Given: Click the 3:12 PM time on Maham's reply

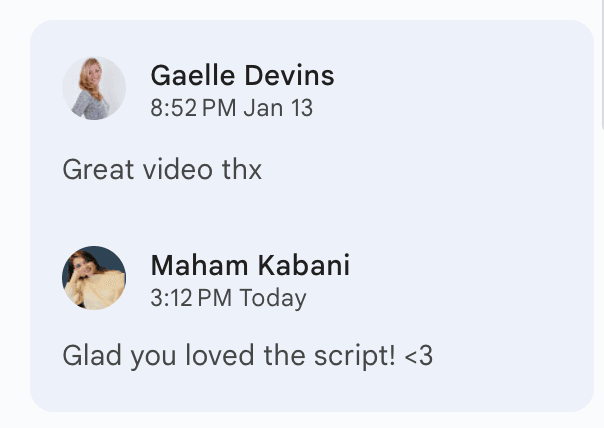Looking at the screenshot, I should pos(192,298).
